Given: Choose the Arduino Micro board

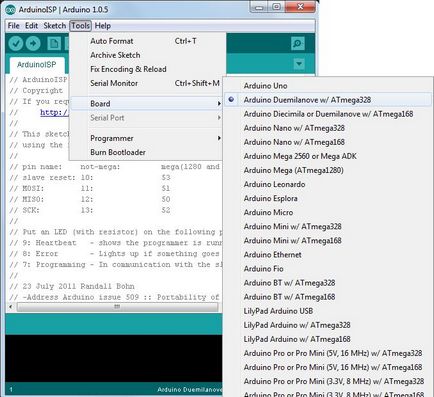Looking at the screenshot, I should (328, 212).
